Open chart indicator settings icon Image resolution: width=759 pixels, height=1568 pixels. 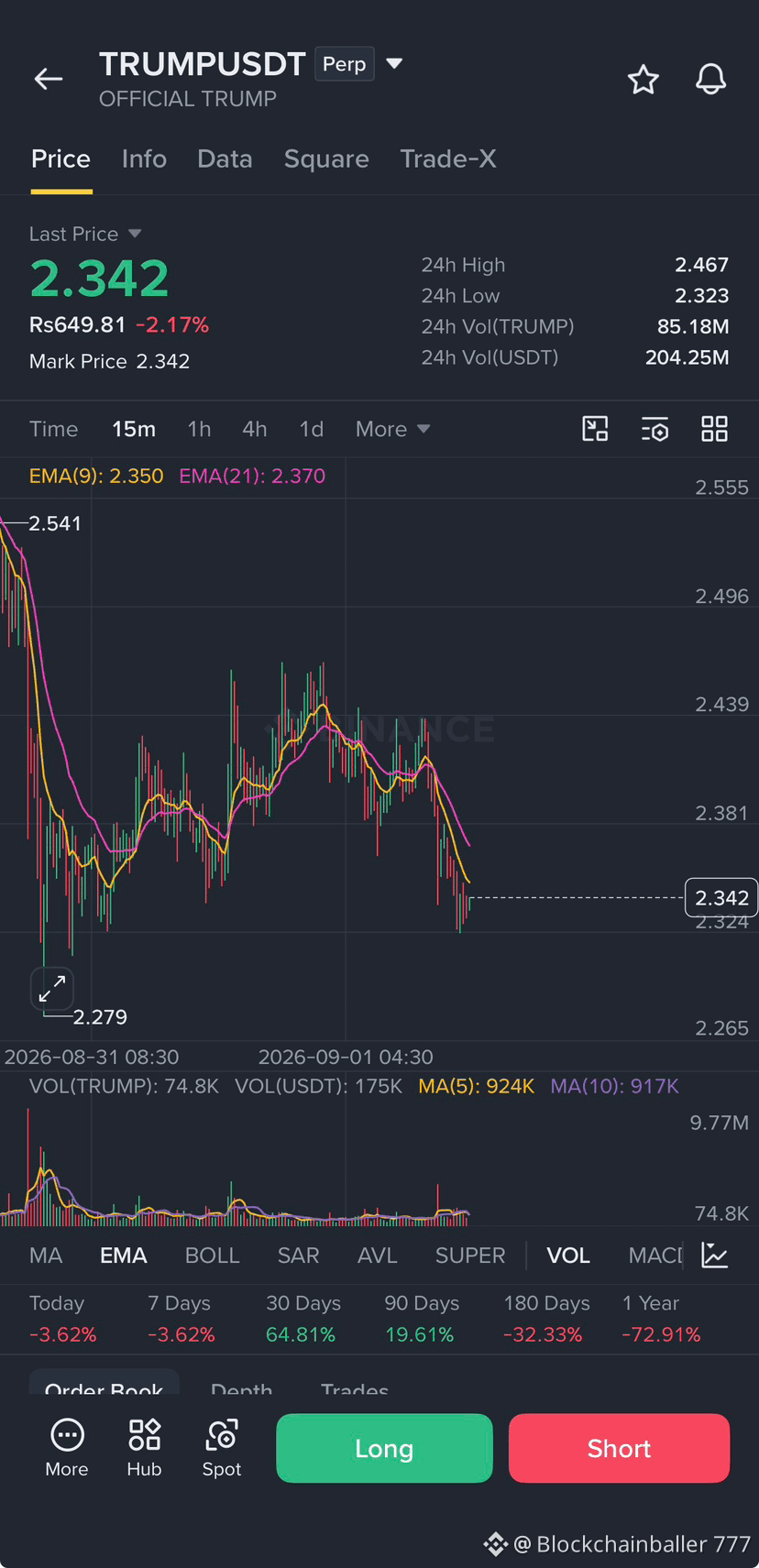click(654, 429)
